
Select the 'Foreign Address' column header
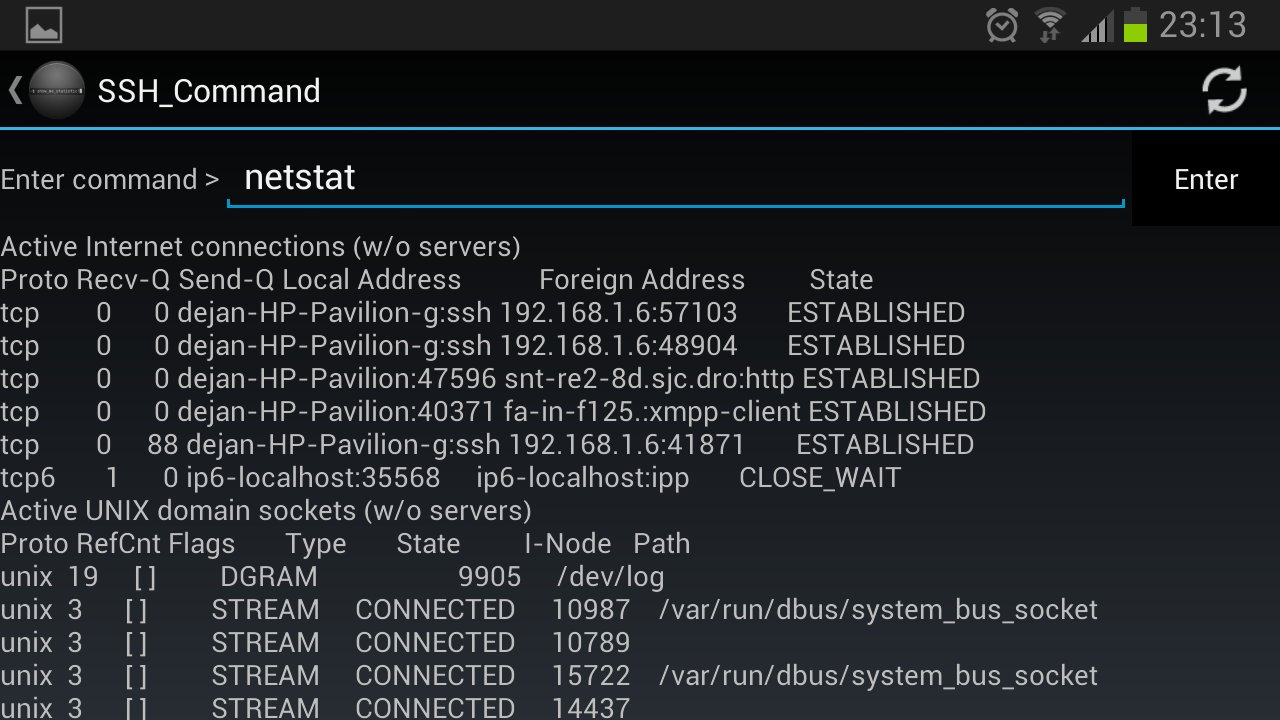pos(642,280)
